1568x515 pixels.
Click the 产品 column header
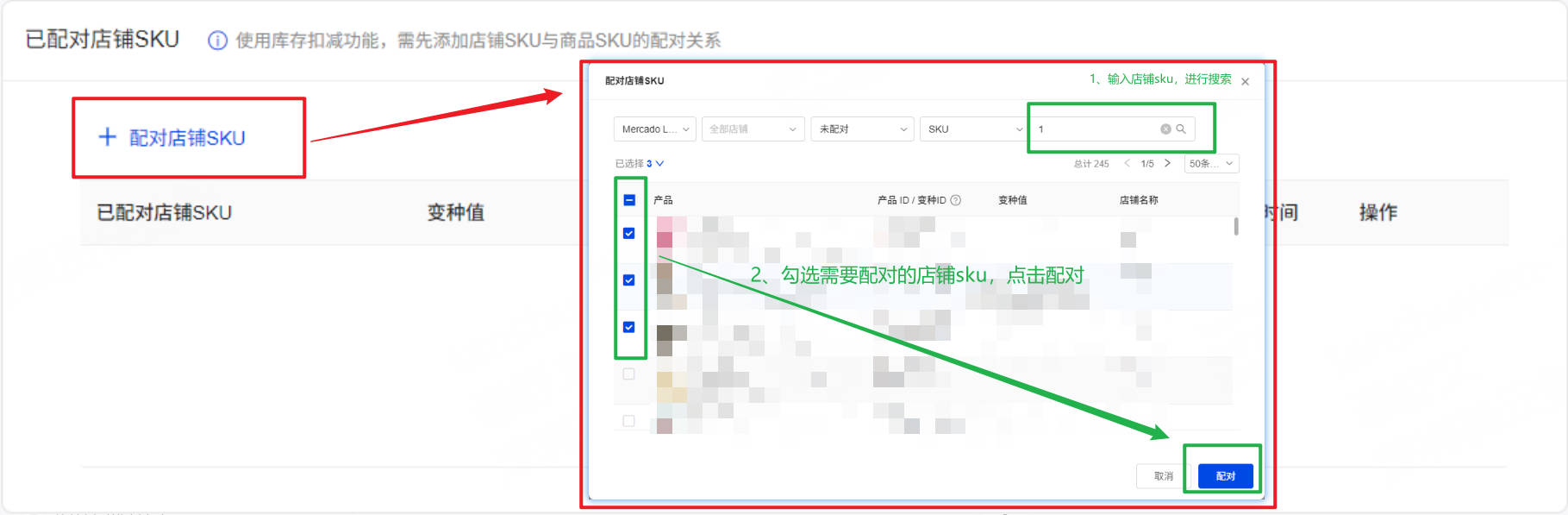[x=663, y=200]
